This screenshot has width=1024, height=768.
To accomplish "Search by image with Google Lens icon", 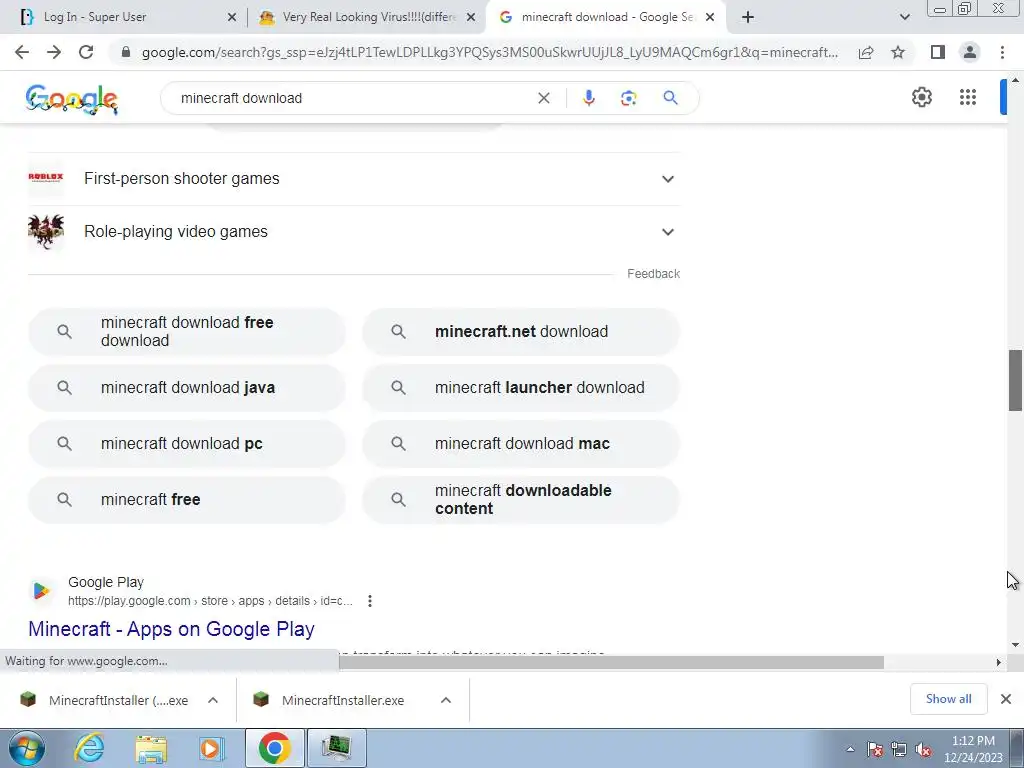I will [x=628, y=98].
